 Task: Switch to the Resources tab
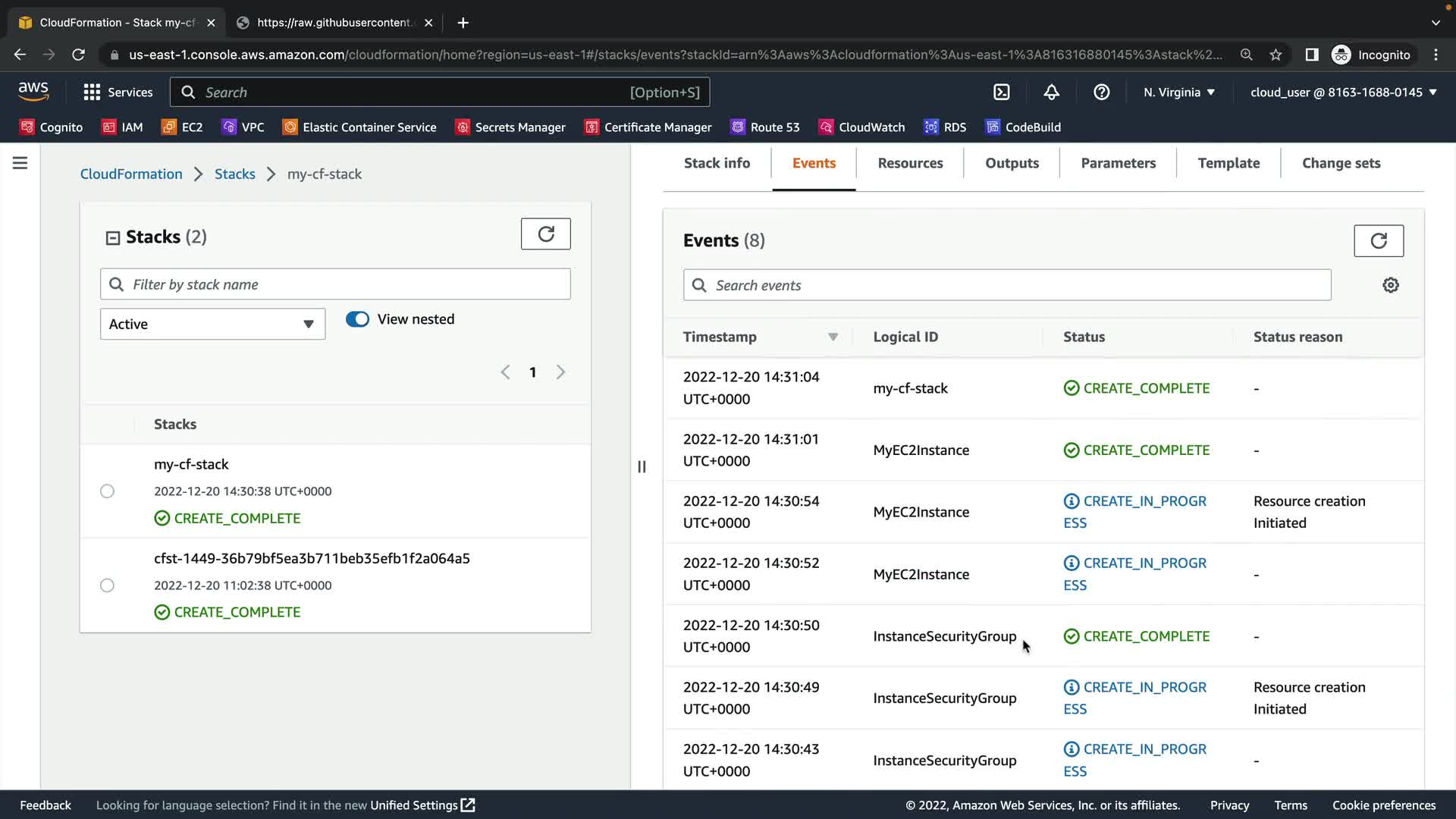pos(910,163)
